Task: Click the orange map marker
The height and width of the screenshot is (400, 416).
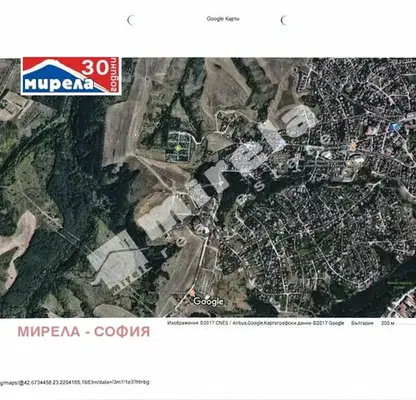Action: pyautogui.click(x=353, y=146)
